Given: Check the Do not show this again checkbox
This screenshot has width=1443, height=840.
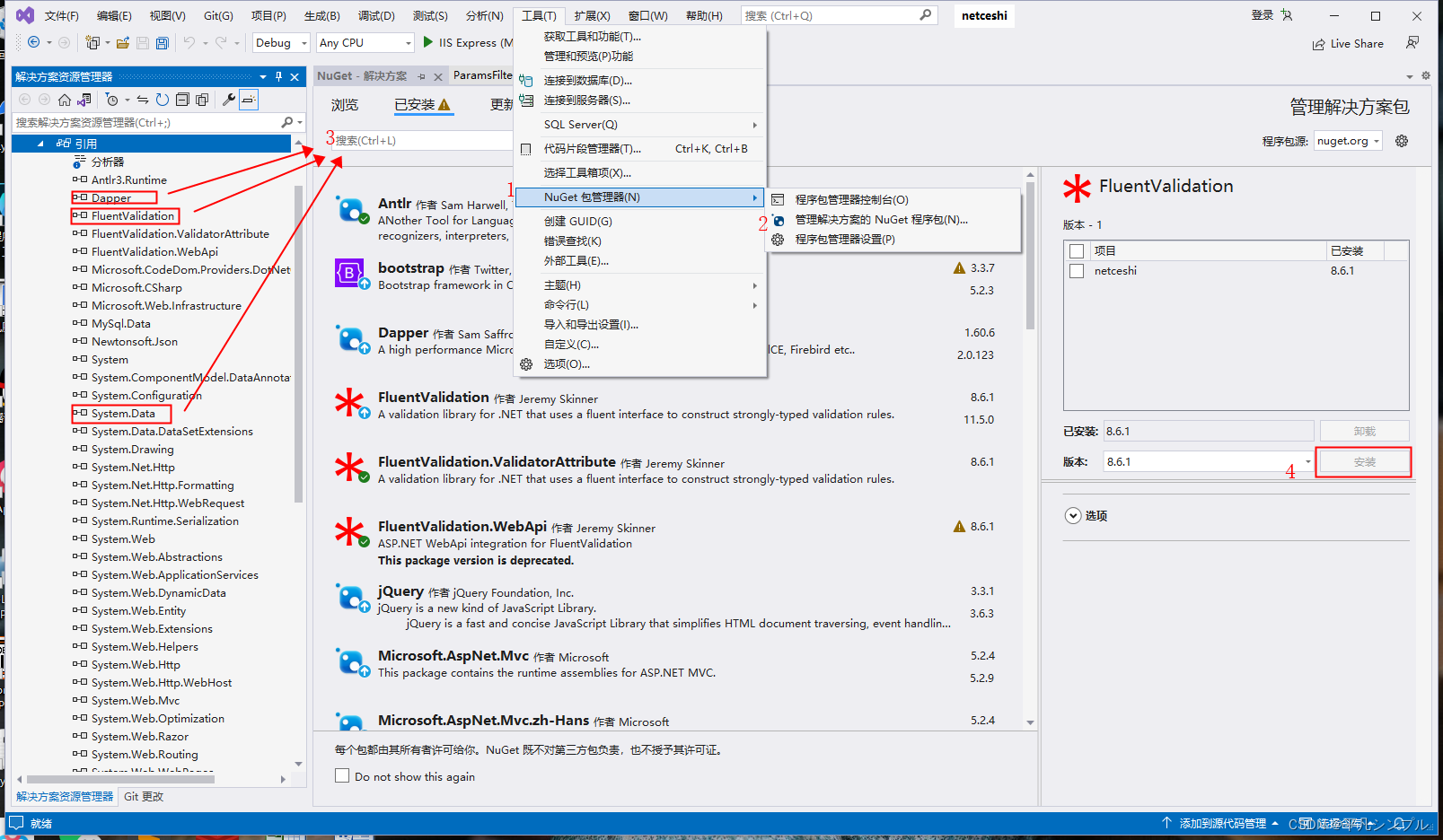Looking at the screenshot, I should 342,775.
